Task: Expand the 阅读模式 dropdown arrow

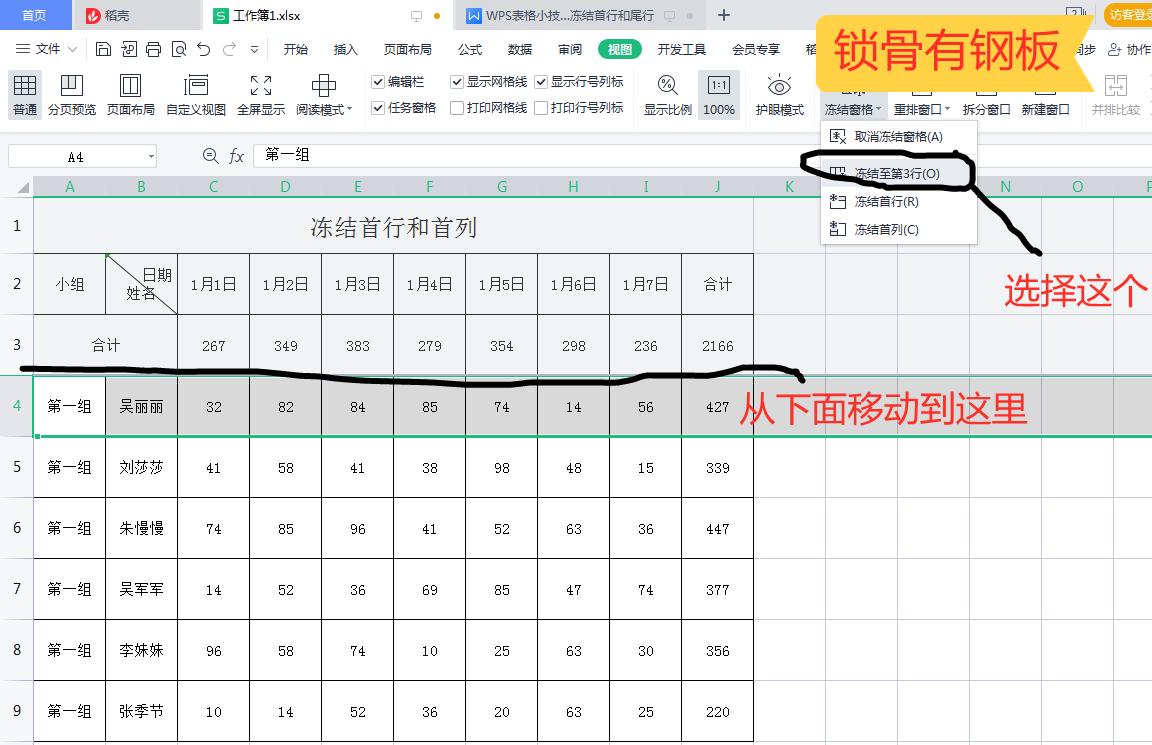Action: [x=348, y=110]
